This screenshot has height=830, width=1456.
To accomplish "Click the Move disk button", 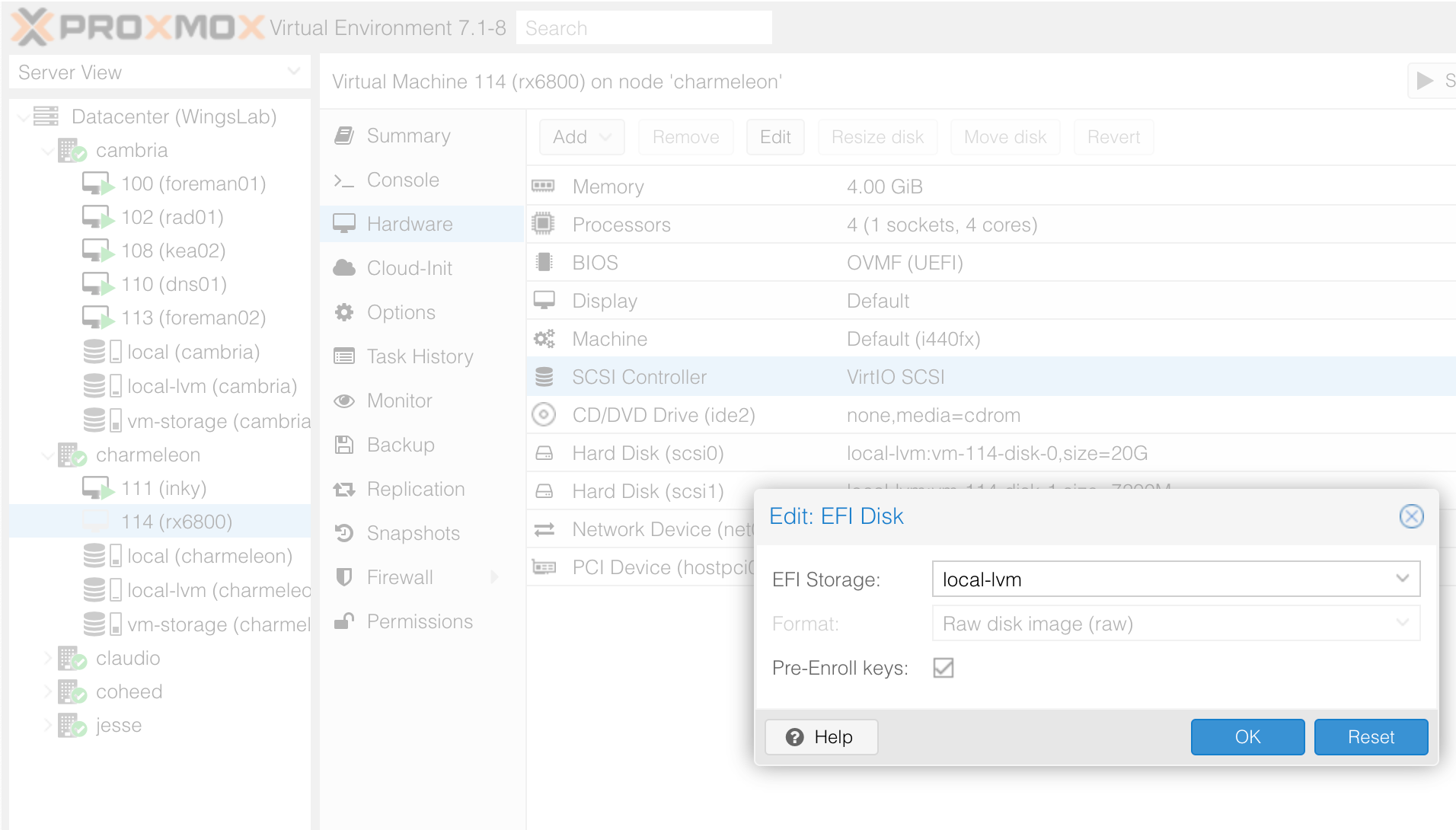I will 1005,137.
